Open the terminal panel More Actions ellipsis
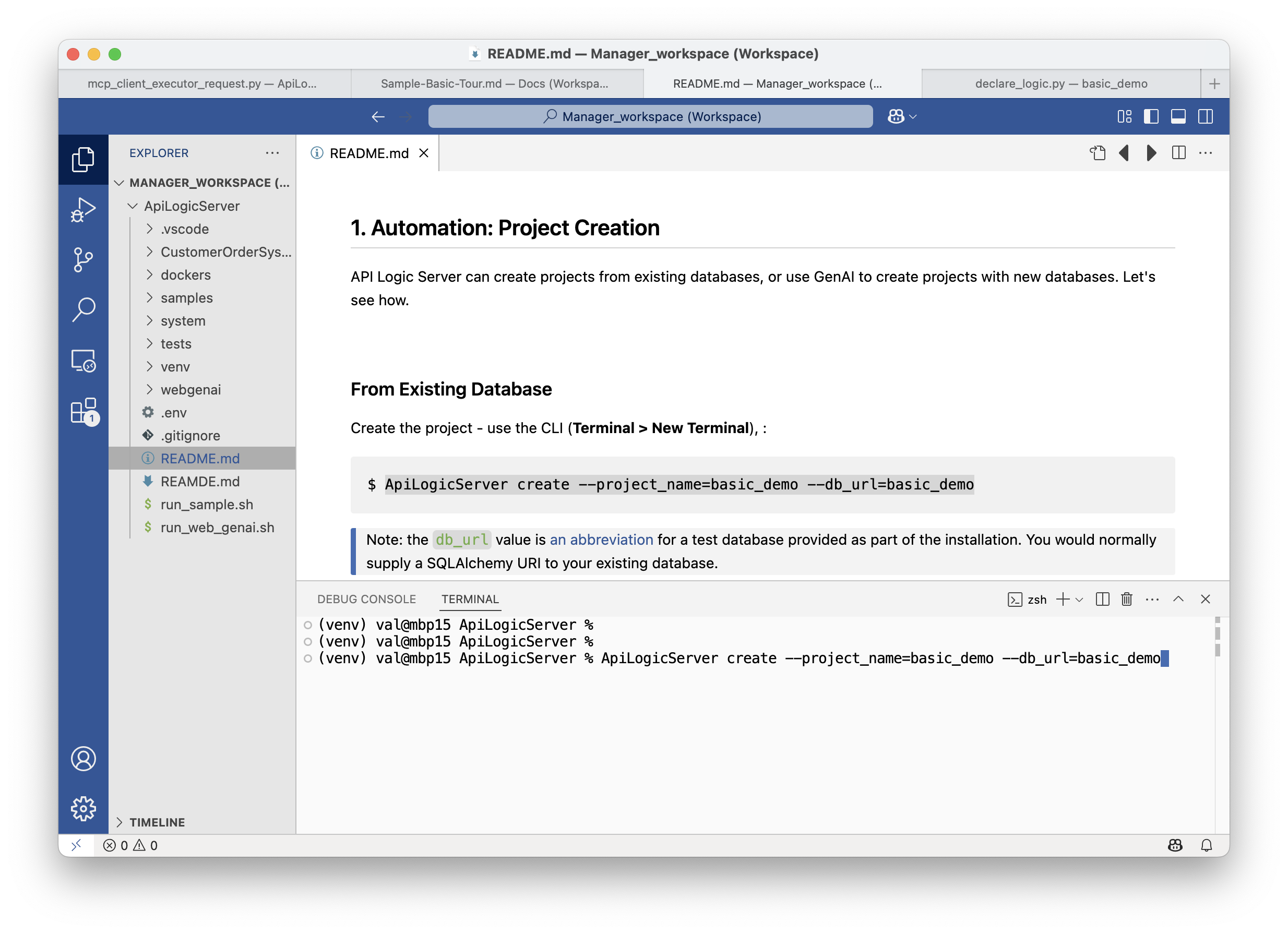The image size is (1288, 934). tap(1152, 599)
